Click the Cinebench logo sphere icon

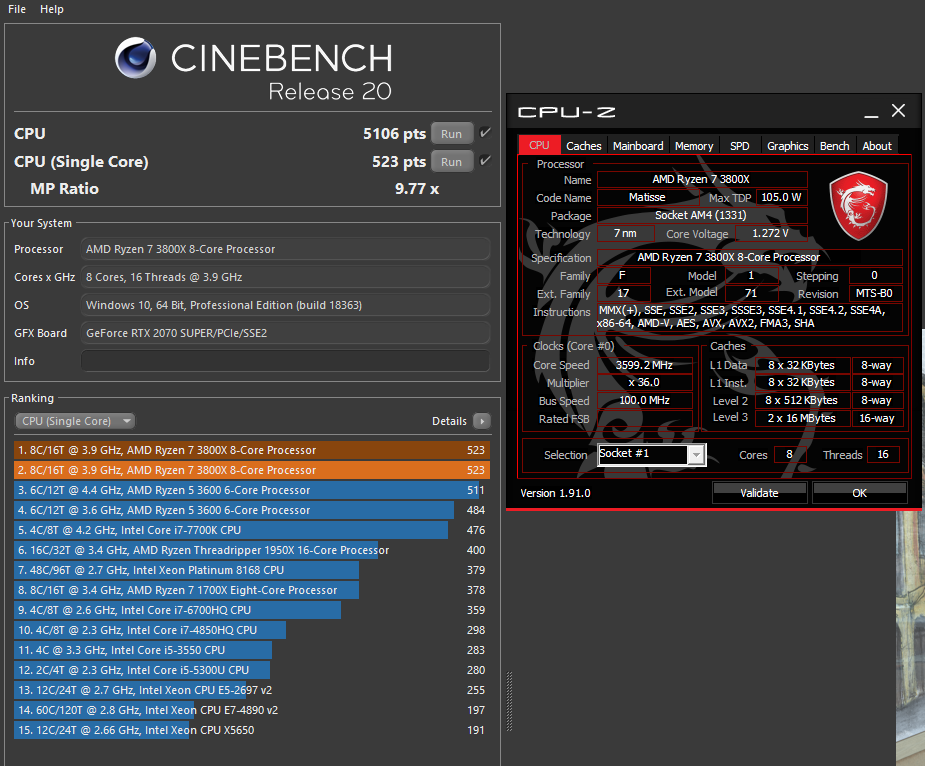(x=135, y=58)
